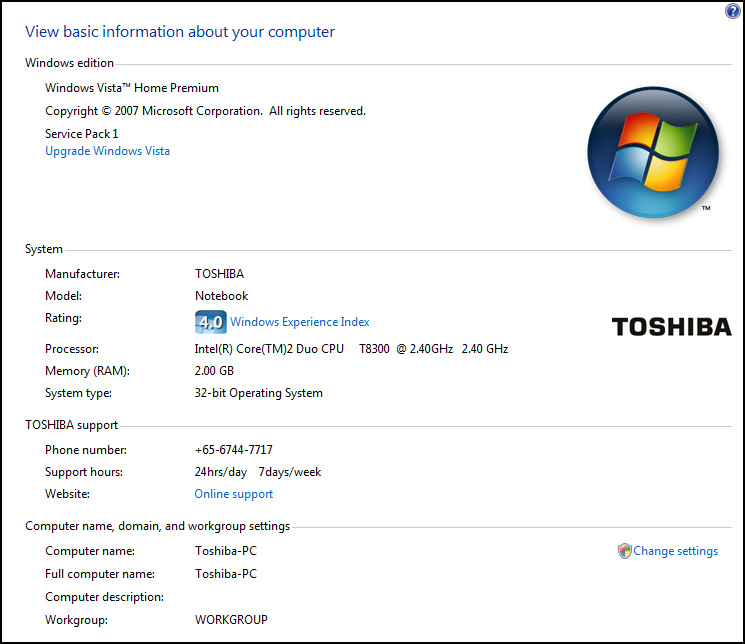Click the Windows Vista orb logo

click(x=653, y=153)
